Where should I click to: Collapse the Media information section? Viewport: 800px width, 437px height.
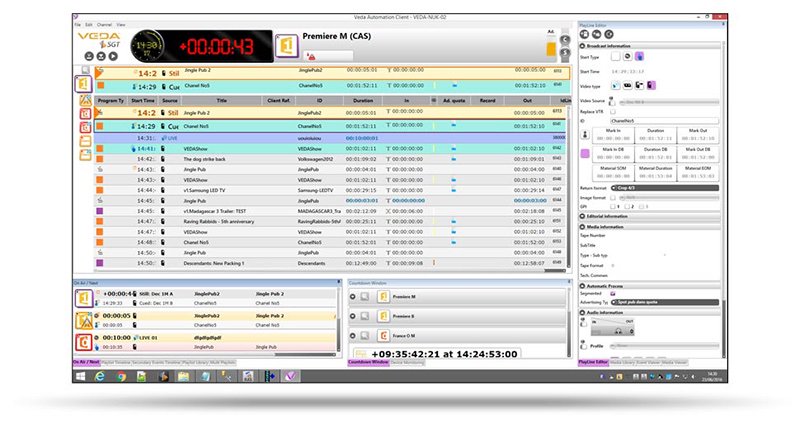582,226
